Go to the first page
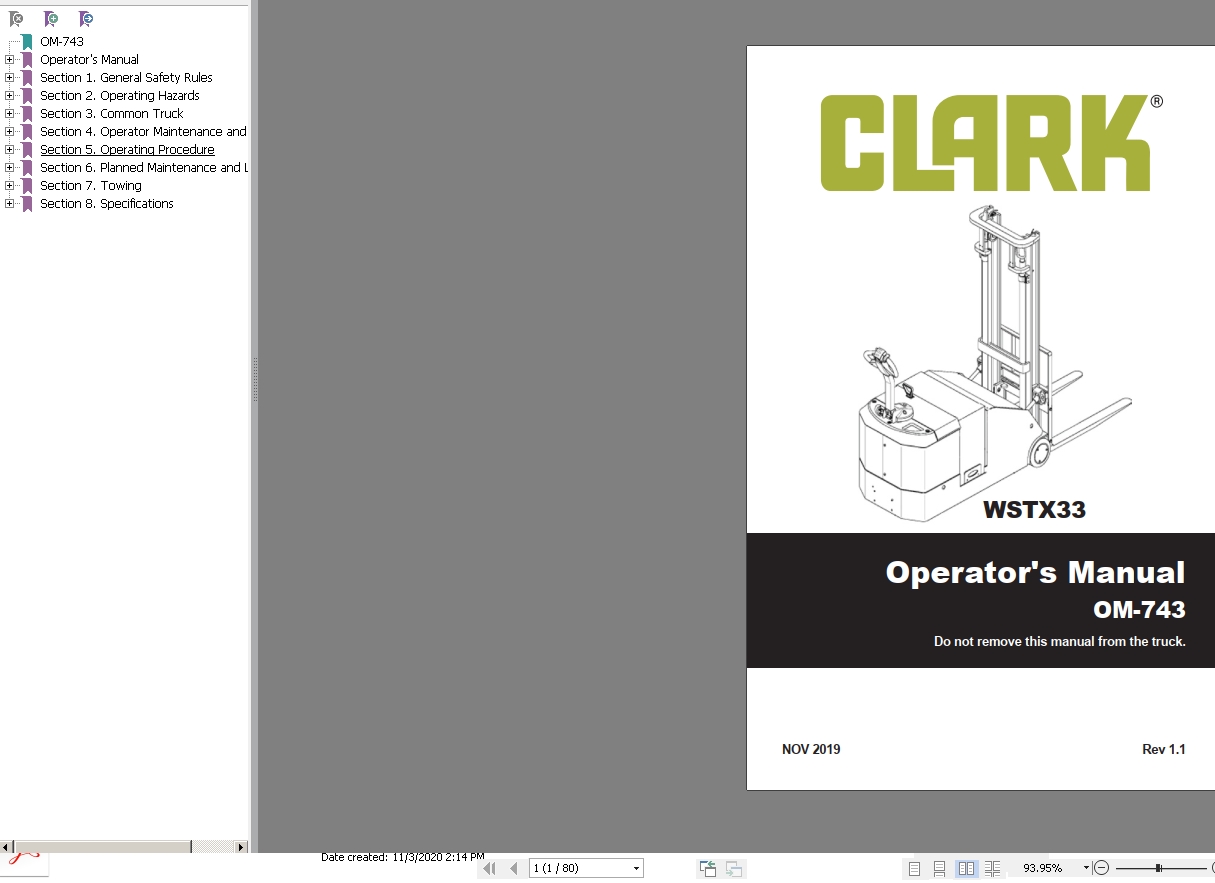Image resolution: width=1215 pixels, height=883 pixels. coord(490,868)
